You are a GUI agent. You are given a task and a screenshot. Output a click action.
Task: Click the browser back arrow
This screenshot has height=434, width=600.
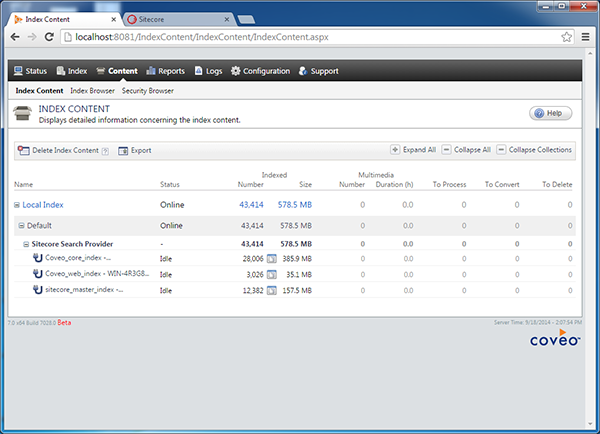tap(15, 37)
